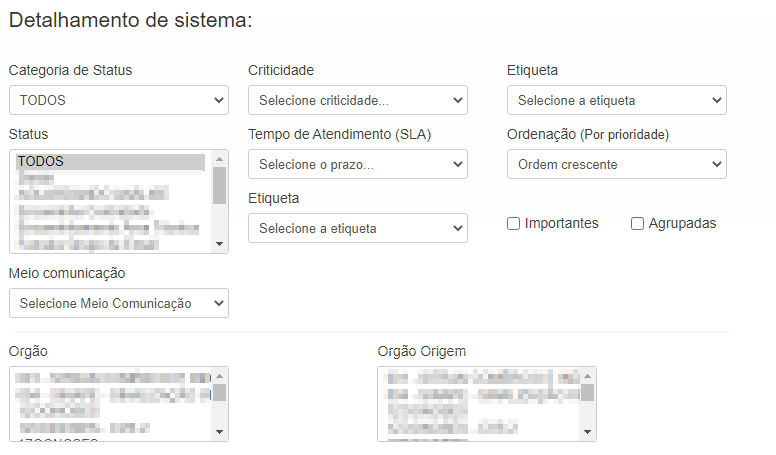
Task: Open the Categoria de Status dropdown
Action: tap(119, 100)
